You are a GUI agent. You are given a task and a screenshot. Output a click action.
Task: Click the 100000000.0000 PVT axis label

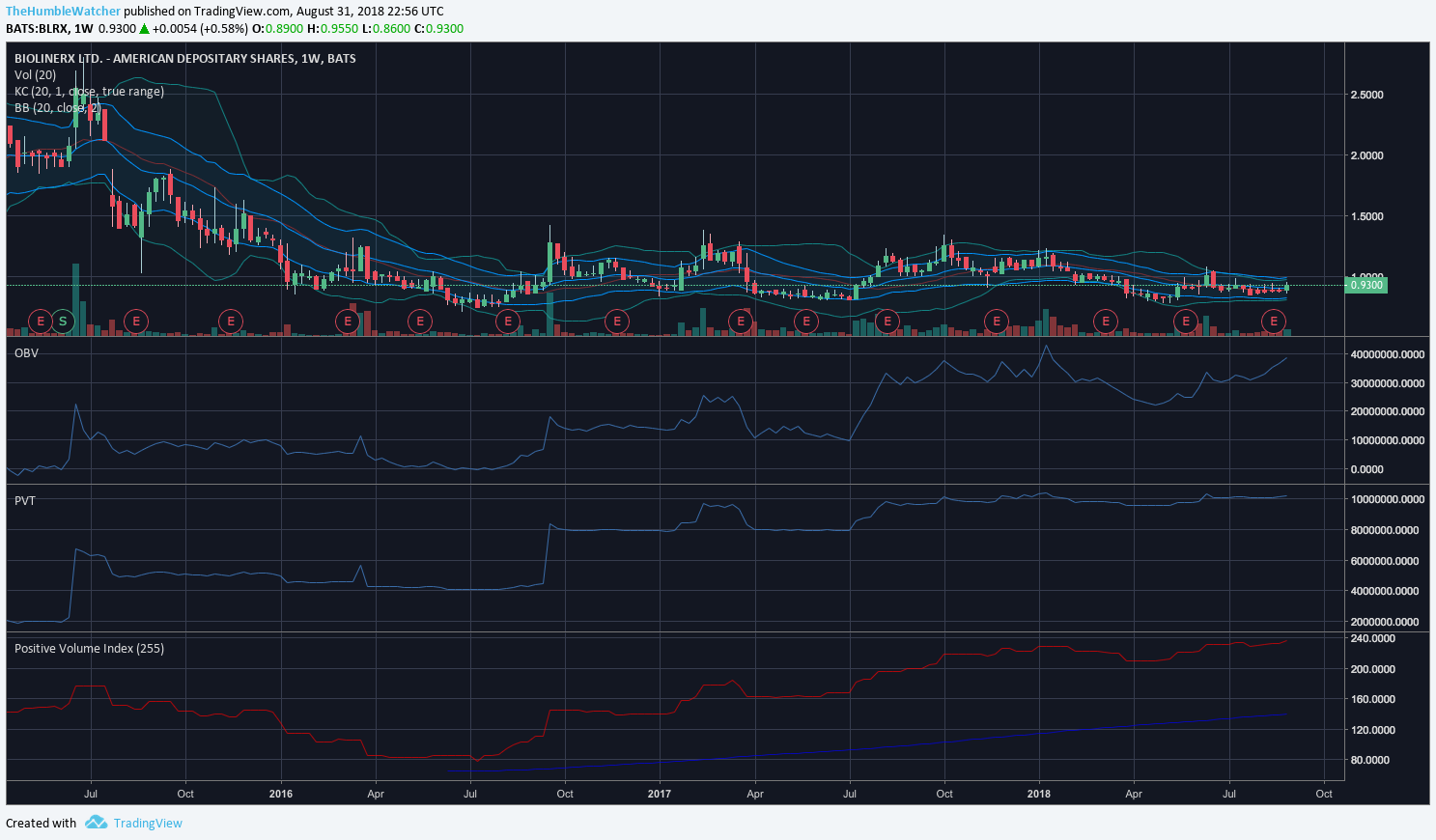click(1388, 499)
